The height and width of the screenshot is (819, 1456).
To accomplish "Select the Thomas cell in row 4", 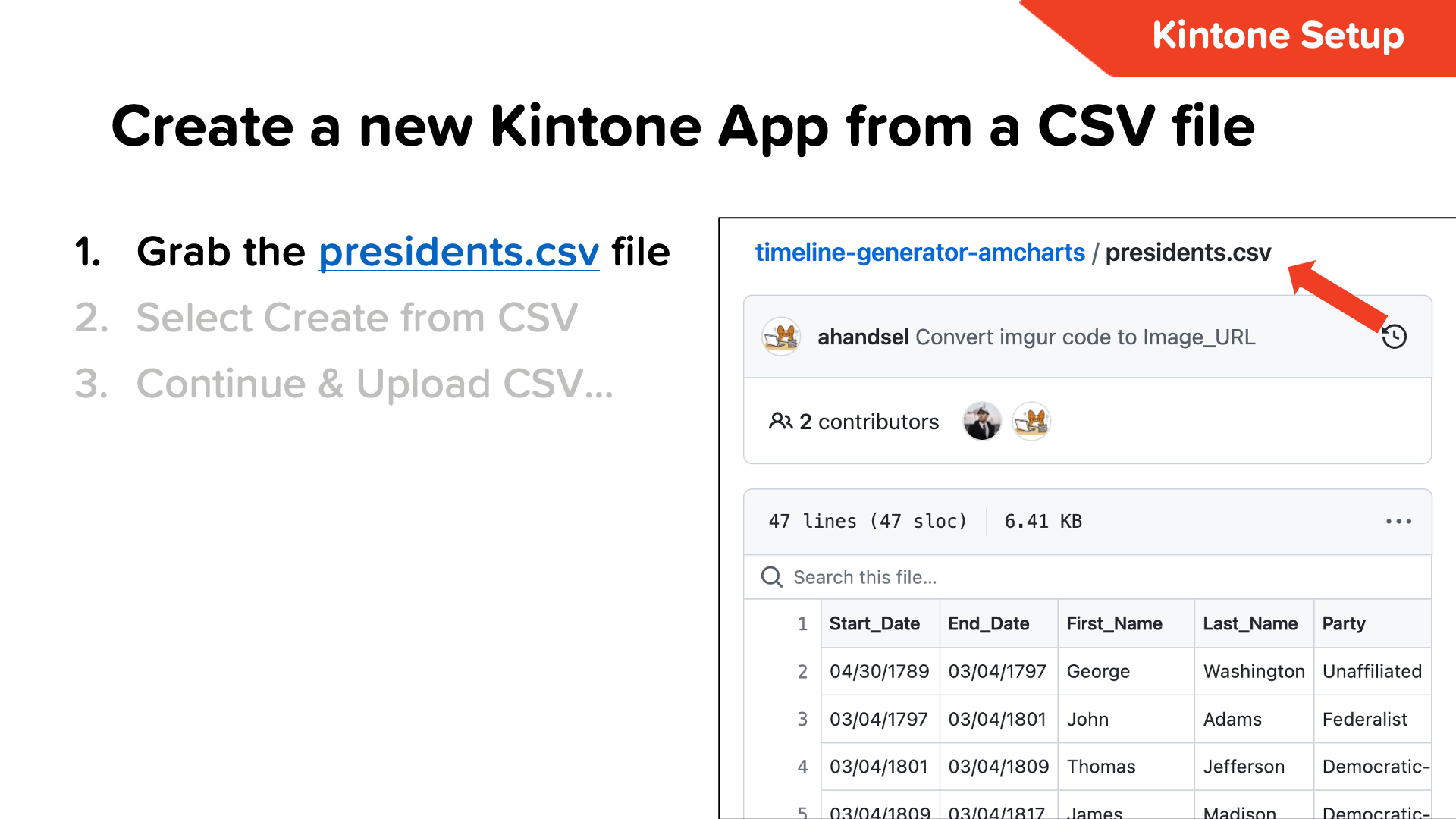I will (1101, 767).
